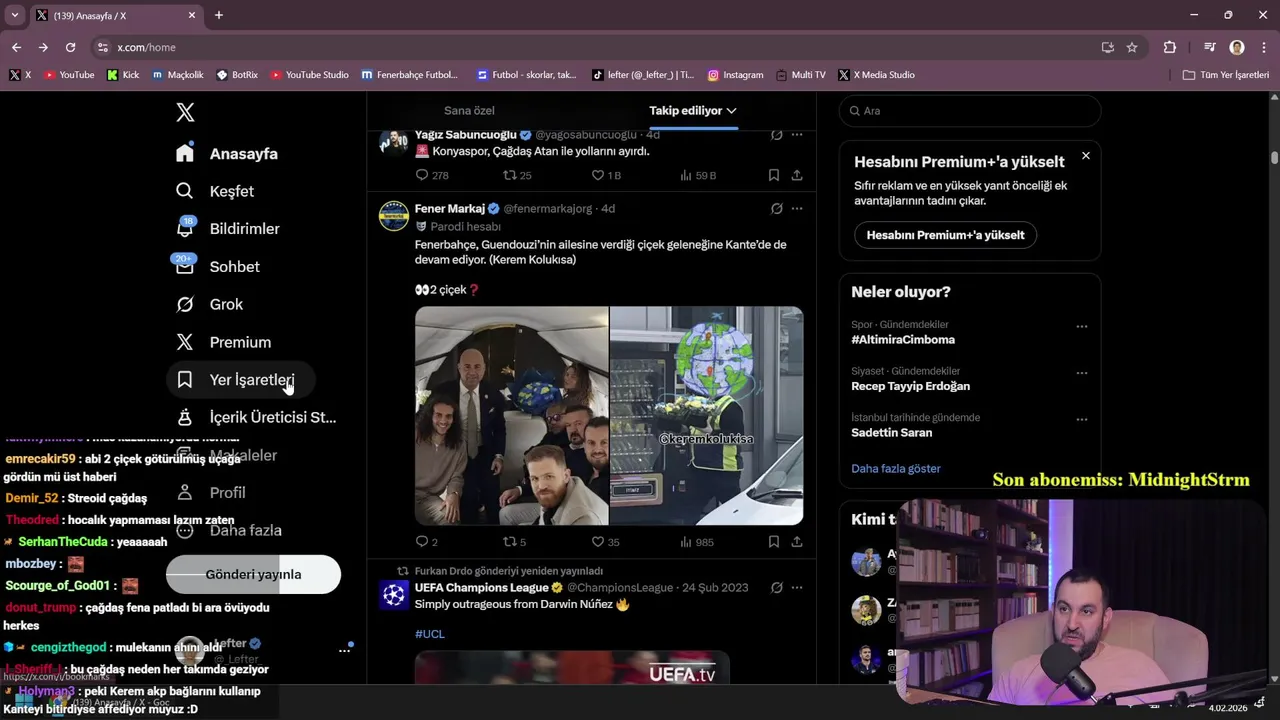Image resolution: width=1280 pixels, height=720 pixels.
Task: Bookmark Yağız Sabuncuoğlu post
Action: coord(774,175)
